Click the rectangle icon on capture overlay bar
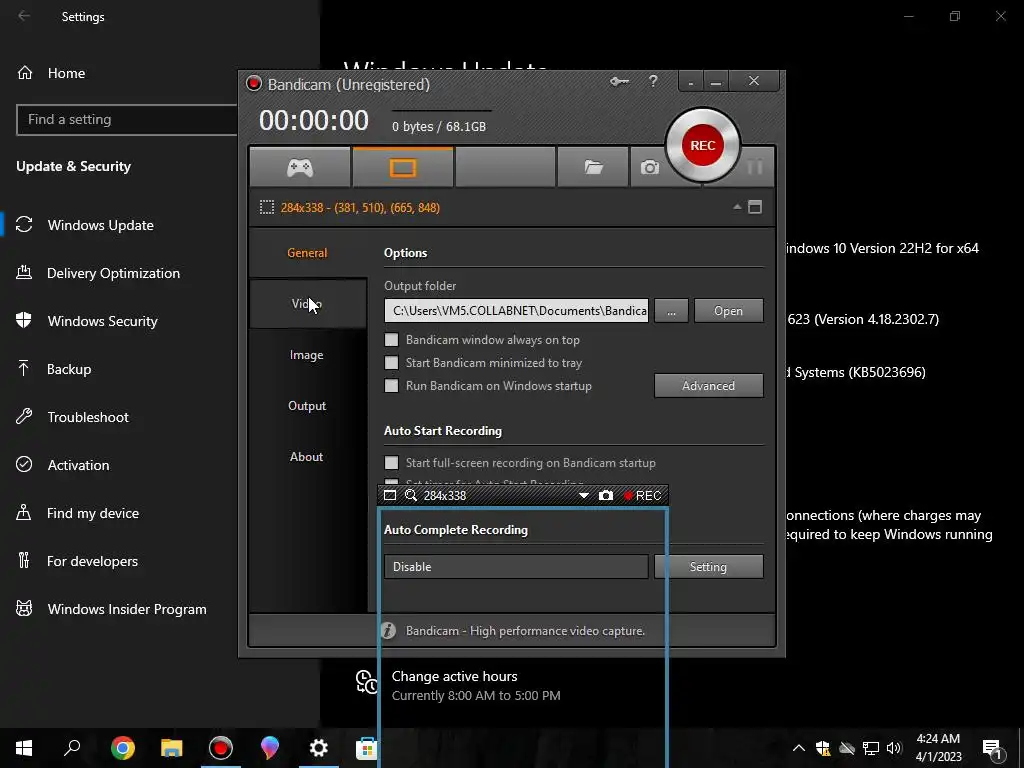 coord(390,495)
